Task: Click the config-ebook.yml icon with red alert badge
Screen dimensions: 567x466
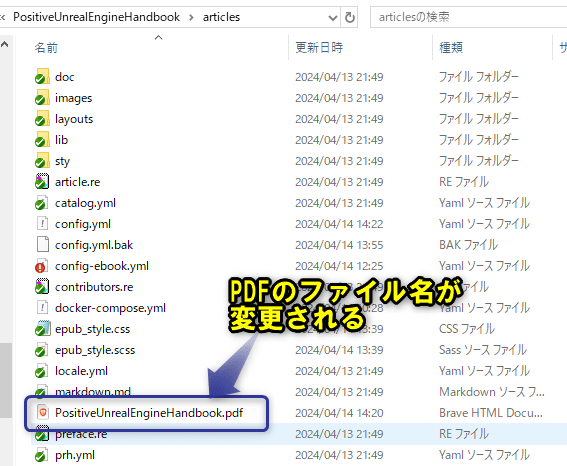Action: 42,266
